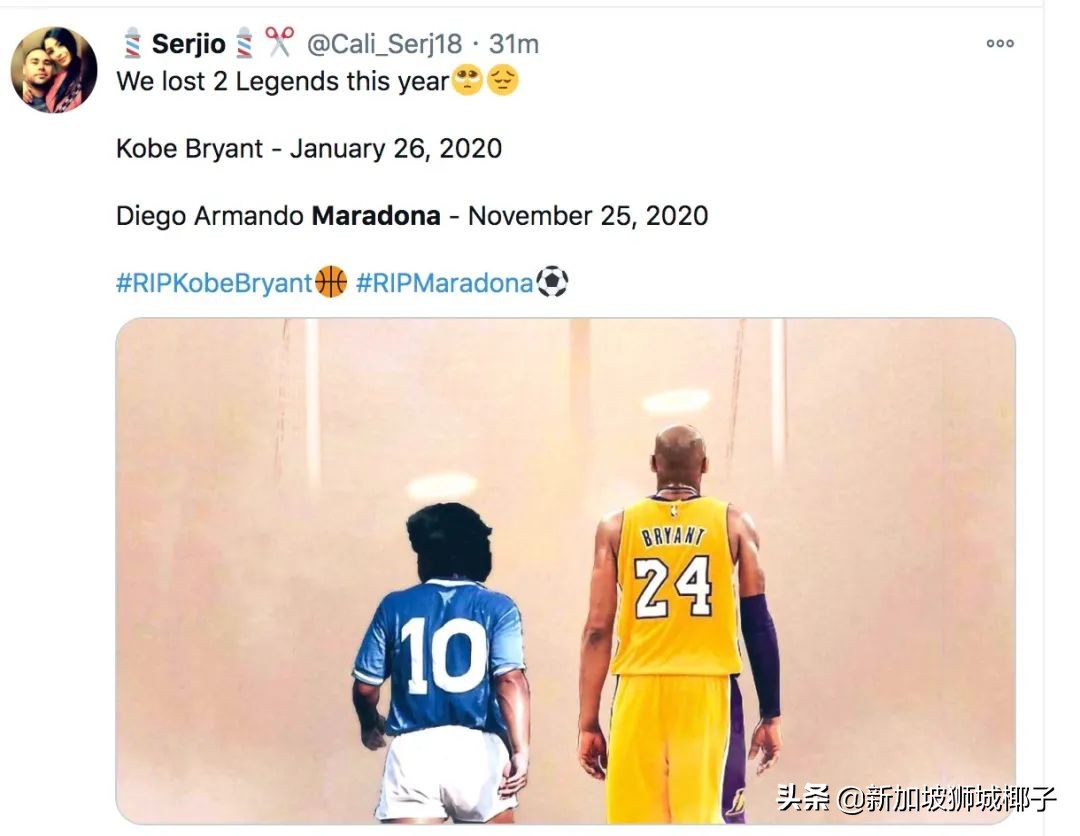Click the bold Maradona word in tweet

tap(376, 216)
